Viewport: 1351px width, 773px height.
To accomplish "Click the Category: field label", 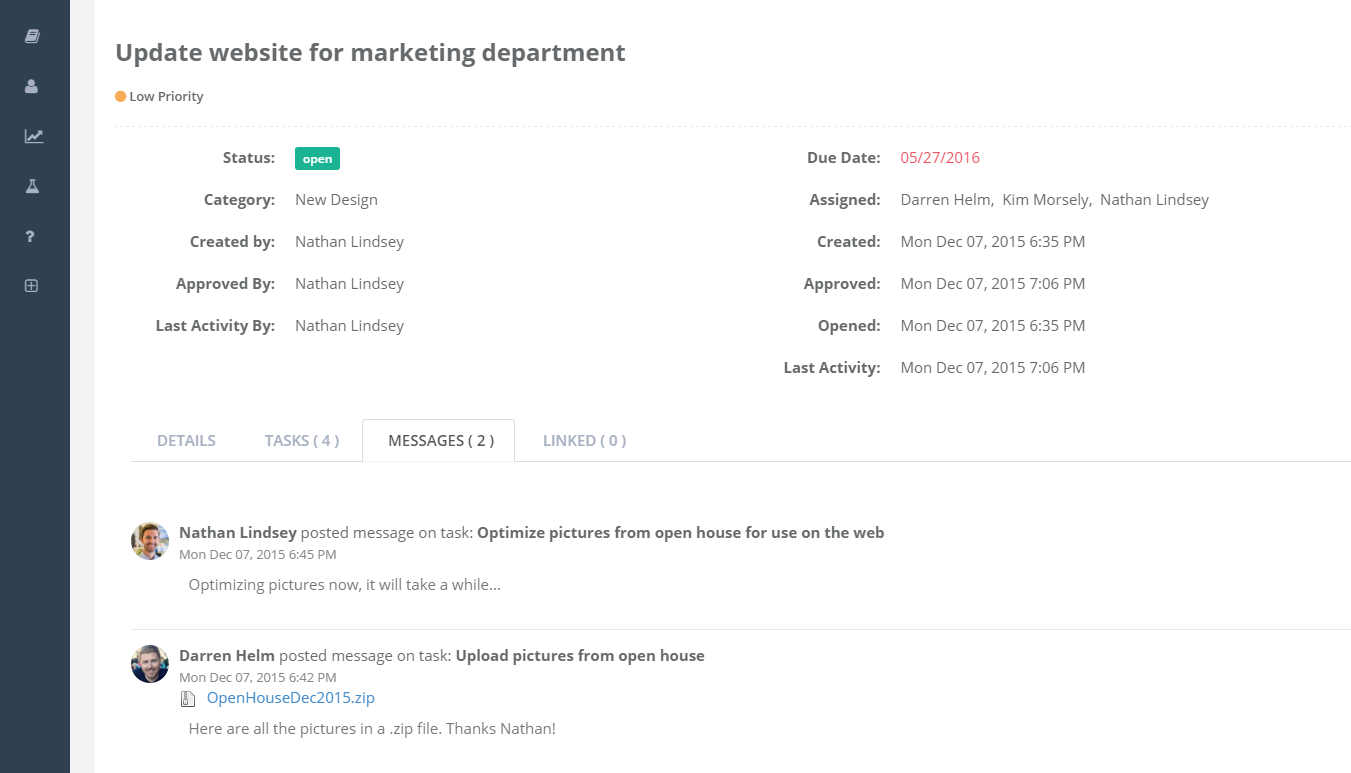I will pos(239,200).
